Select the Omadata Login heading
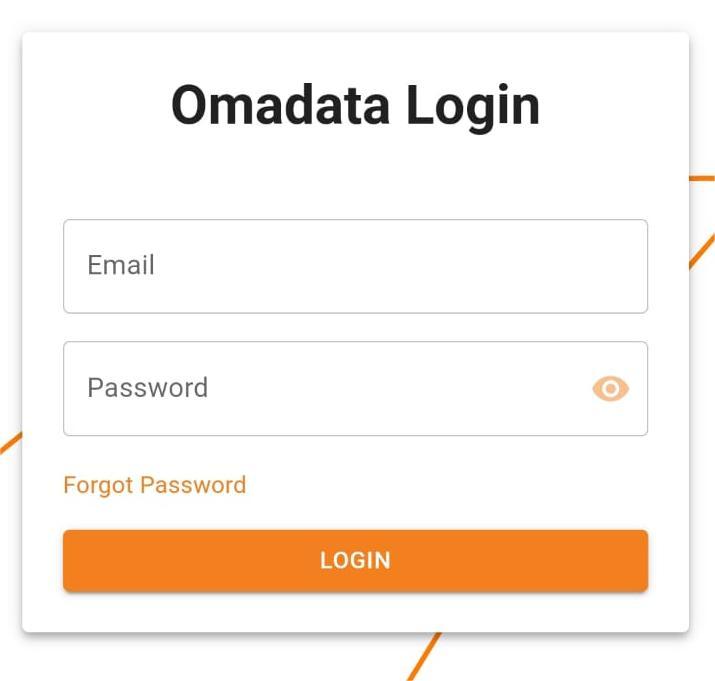 [355, 106]
